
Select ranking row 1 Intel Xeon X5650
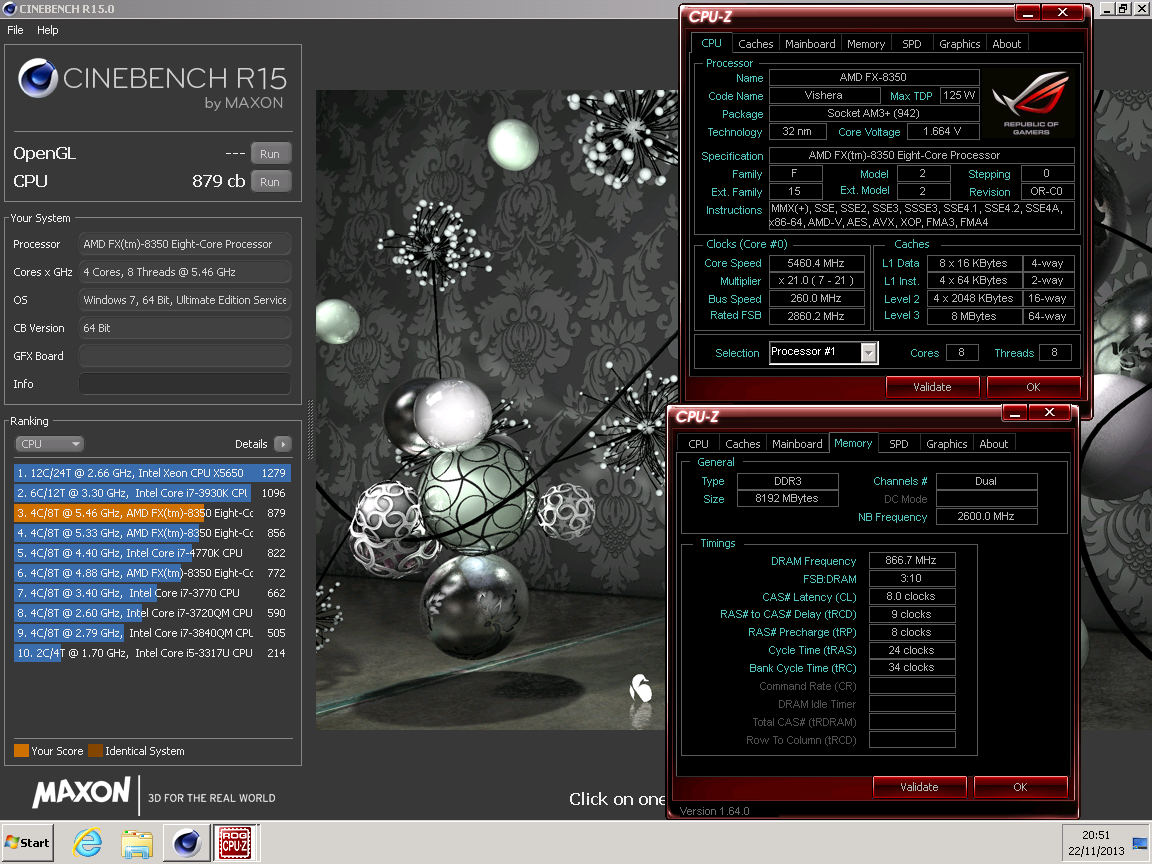[x=152, y=473]
